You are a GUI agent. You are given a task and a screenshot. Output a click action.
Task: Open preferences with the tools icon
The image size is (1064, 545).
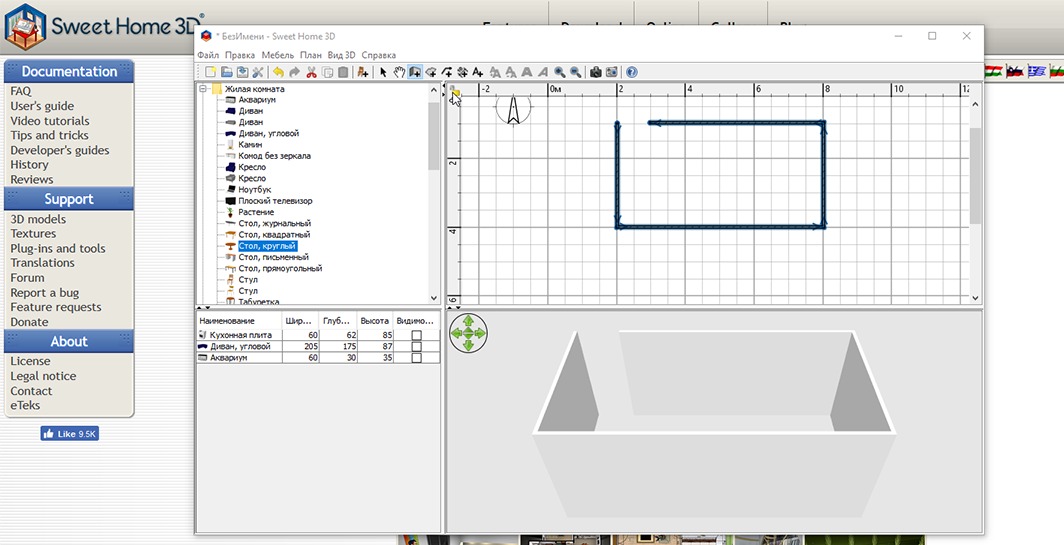point(258,72)
